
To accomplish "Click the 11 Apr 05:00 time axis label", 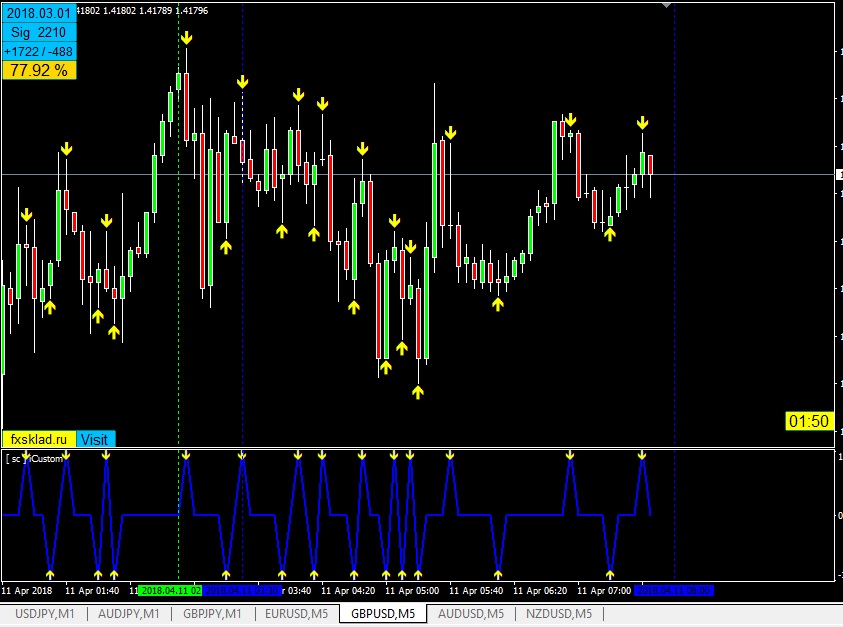I will pyautogui.click(x=412, y=590).
